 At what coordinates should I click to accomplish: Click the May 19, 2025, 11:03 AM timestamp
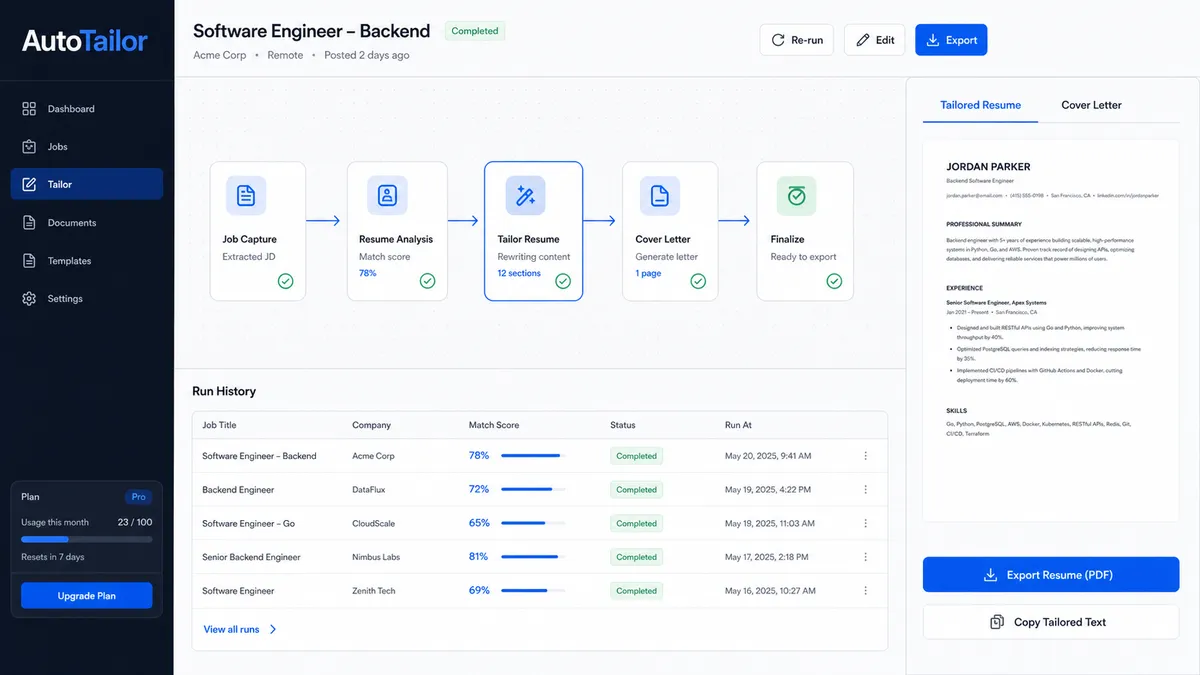(x=770, y=524)
